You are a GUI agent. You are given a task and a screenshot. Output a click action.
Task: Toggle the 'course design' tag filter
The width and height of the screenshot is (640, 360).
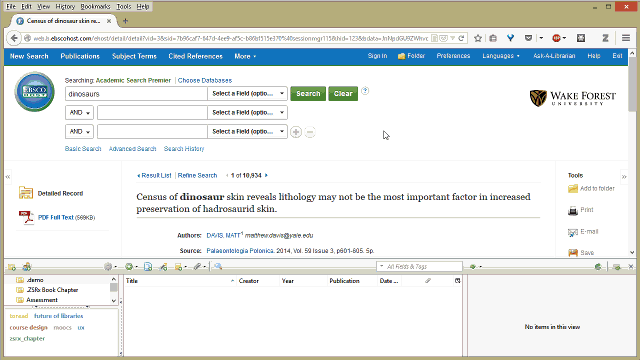pos(29,327)
